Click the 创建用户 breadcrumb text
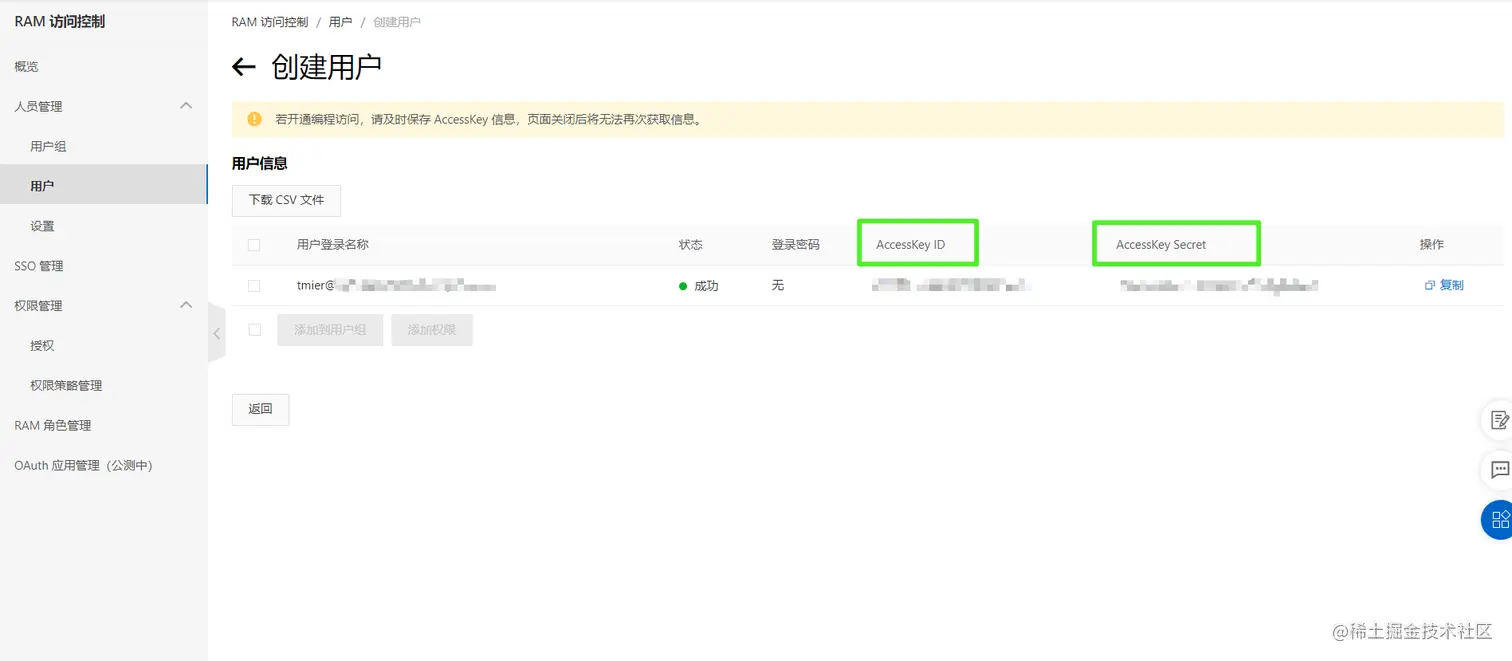Screen dimensions: 1512x661 coord(397,22)
